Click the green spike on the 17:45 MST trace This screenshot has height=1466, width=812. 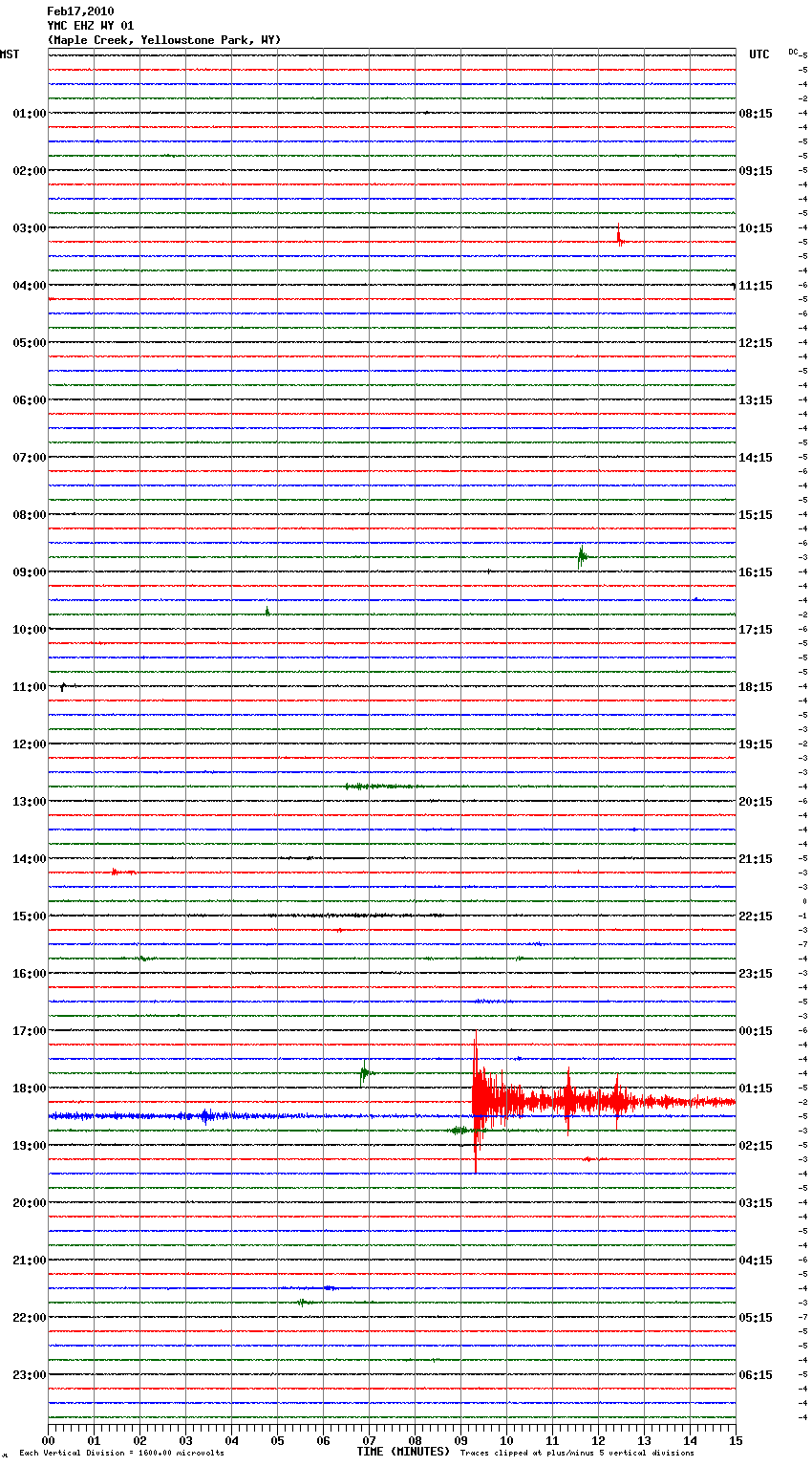(x=364, y=1074)
